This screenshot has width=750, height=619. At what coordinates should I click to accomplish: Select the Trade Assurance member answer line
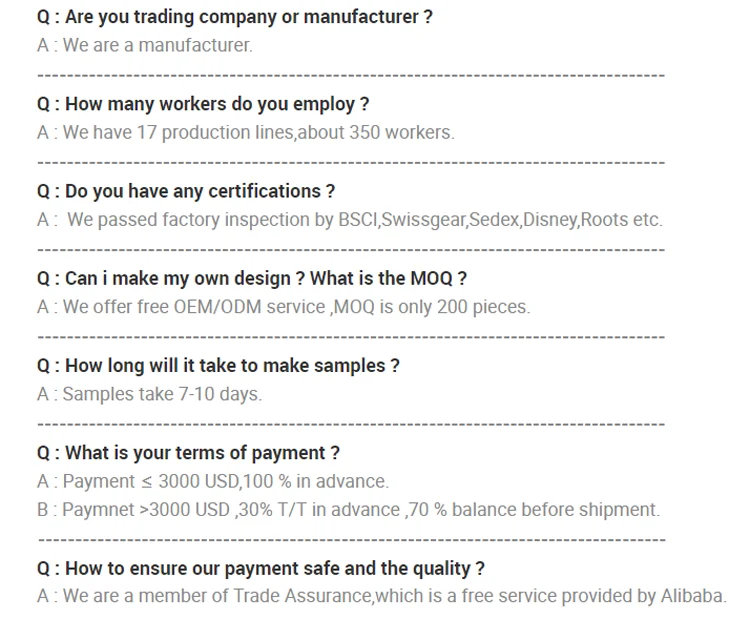381,597
